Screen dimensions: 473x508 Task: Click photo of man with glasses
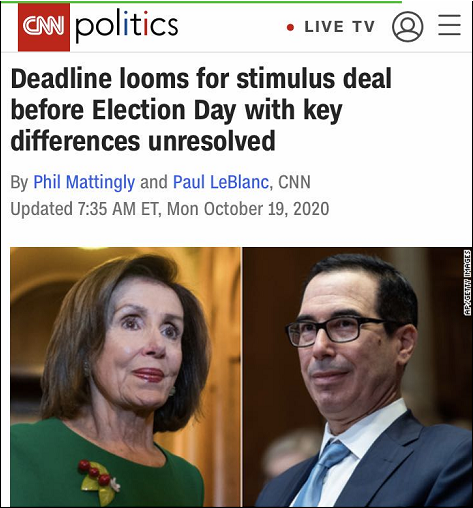click(357, 377)
